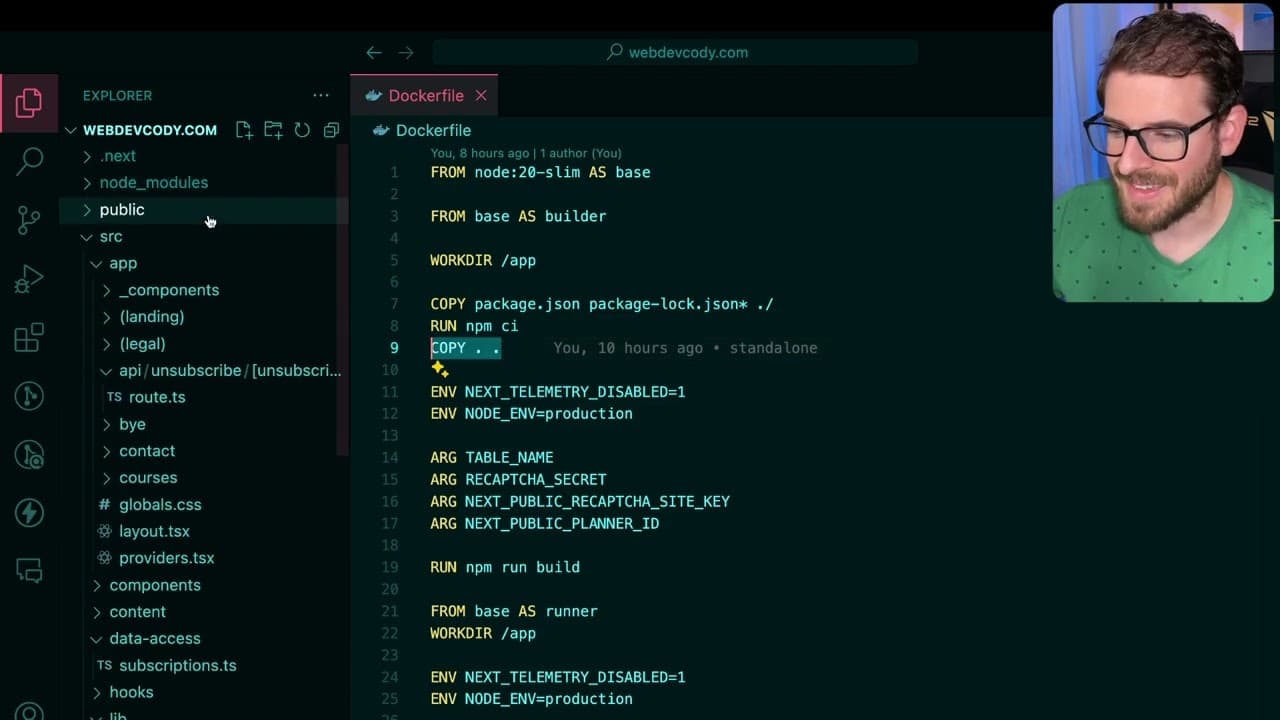Open the Run and Debug view

[29, 279]
